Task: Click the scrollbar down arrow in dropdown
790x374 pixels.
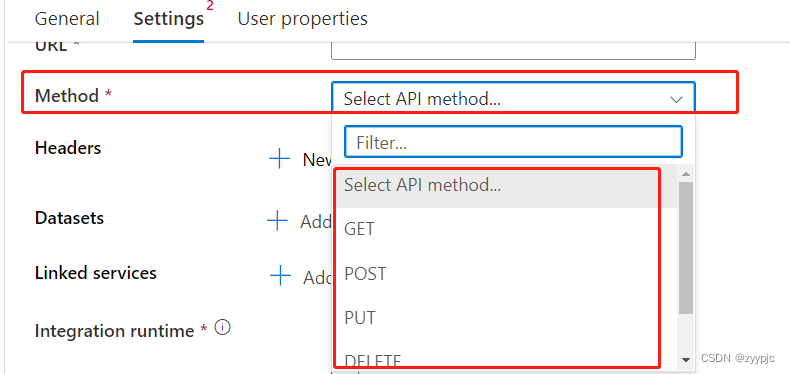Action: [686, 359]
